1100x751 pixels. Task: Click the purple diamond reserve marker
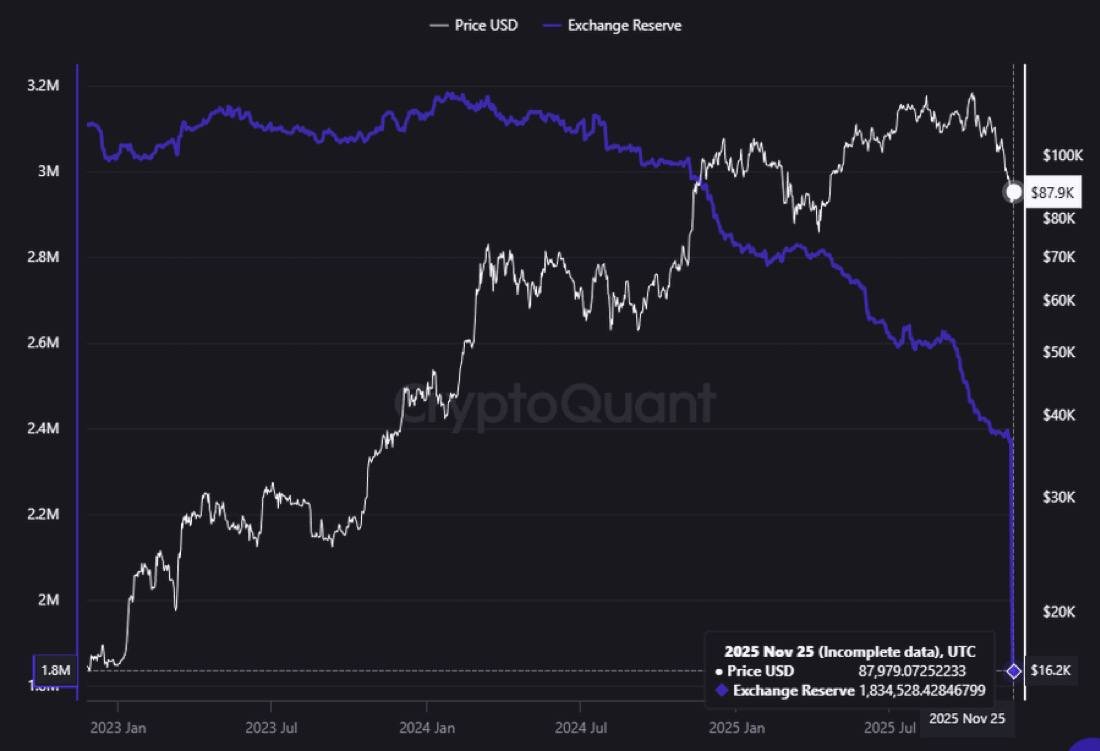[1014, 671]
